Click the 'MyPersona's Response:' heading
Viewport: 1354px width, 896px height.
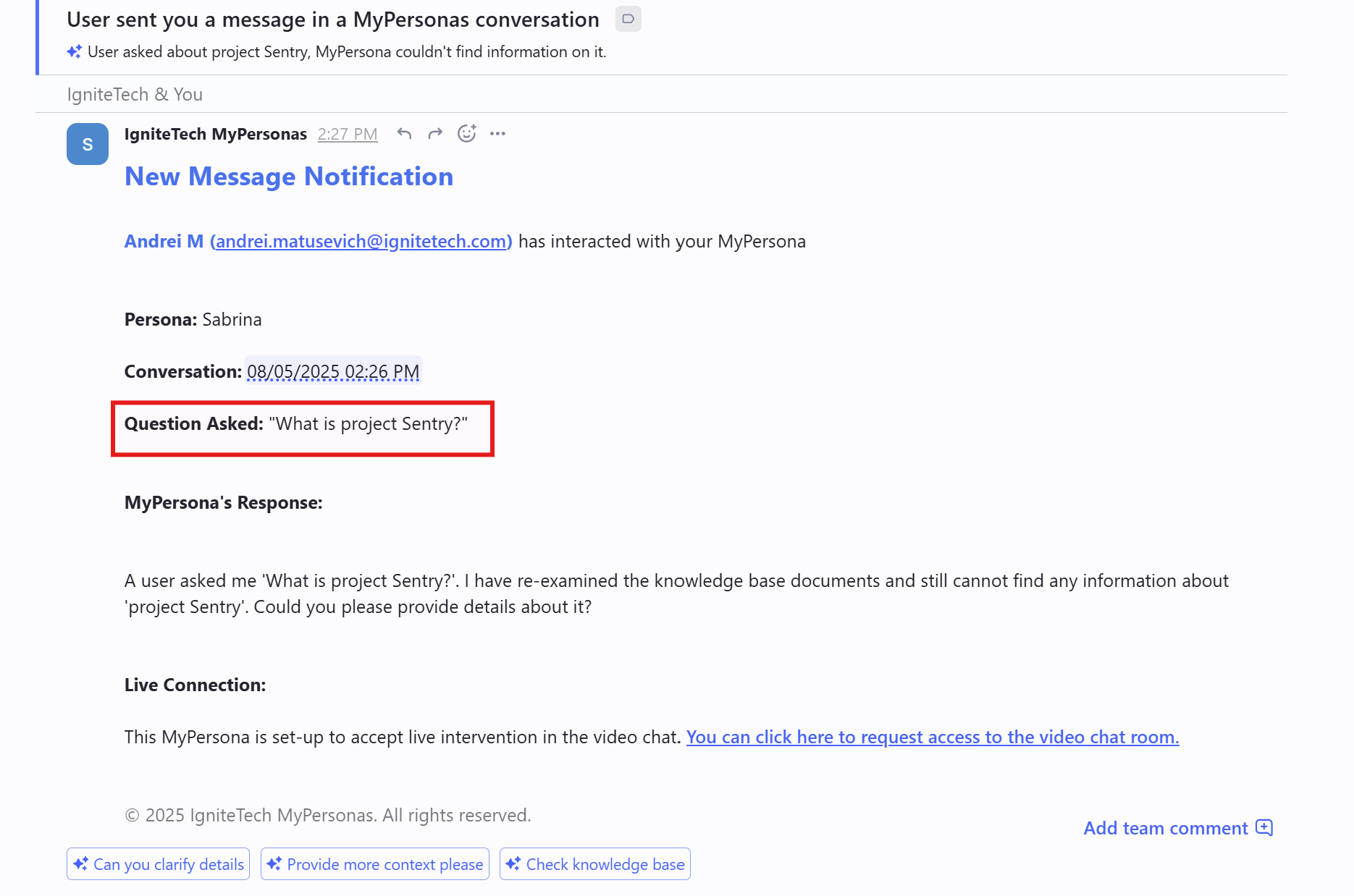click(x=224, y=502)
